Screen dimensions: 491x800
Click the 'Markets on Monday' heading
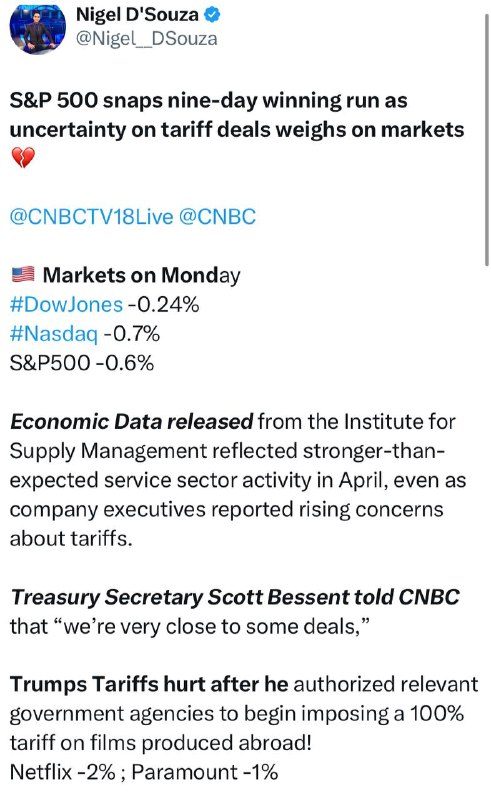[141, 276]
